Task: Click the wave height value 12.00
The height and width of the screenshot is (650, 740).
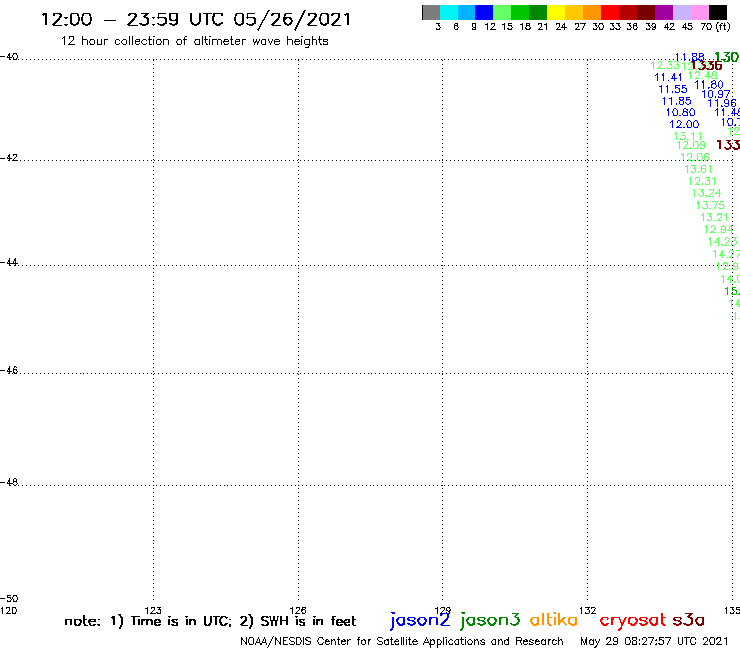Action: pos(684,124)
